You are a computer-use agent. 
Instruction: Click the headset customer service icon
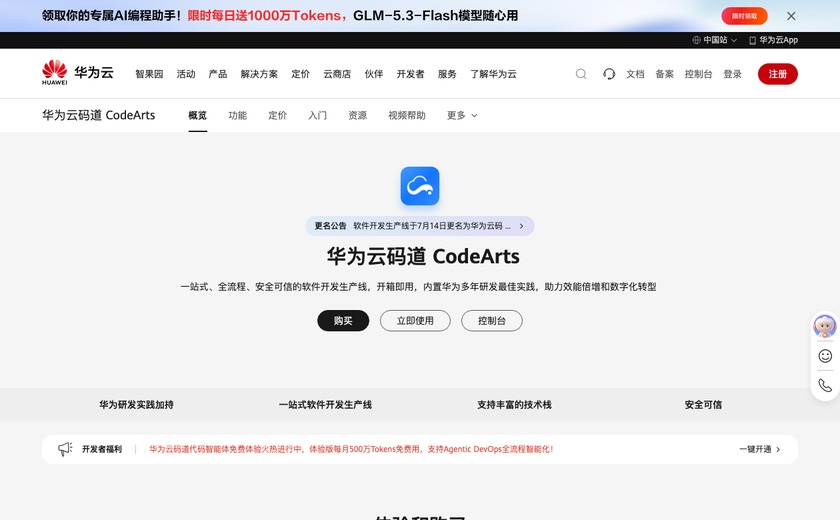click(609, 74)
